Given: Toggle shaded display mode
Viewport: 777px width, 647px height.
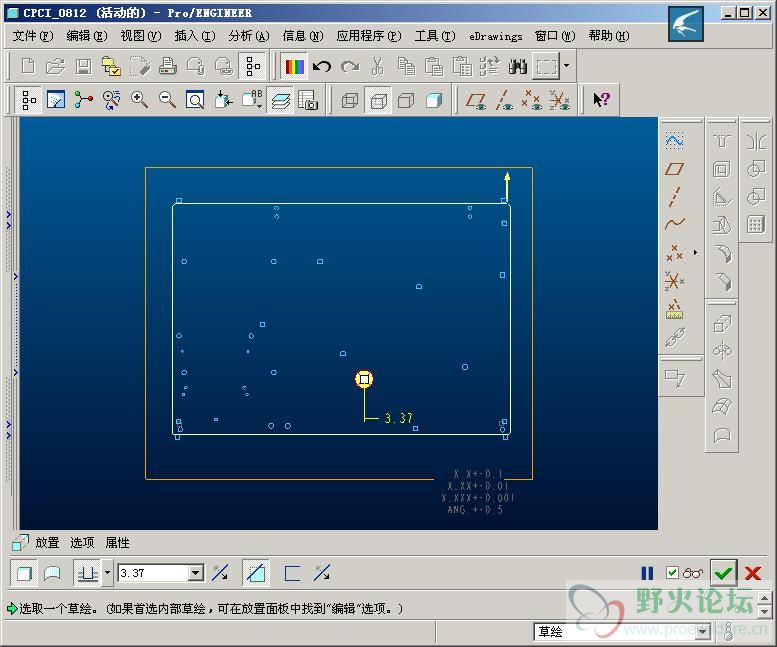Looking at the screenshot, I should coord(434,100).
